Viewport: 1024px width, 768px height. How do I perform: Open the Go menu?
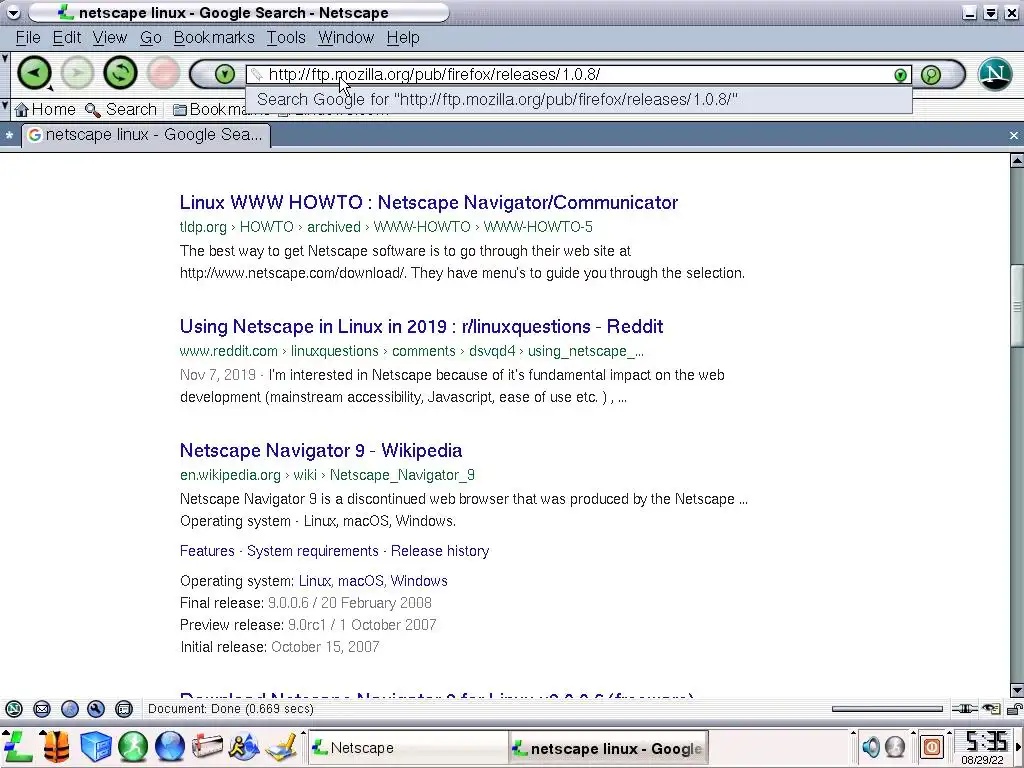(150, 38)
